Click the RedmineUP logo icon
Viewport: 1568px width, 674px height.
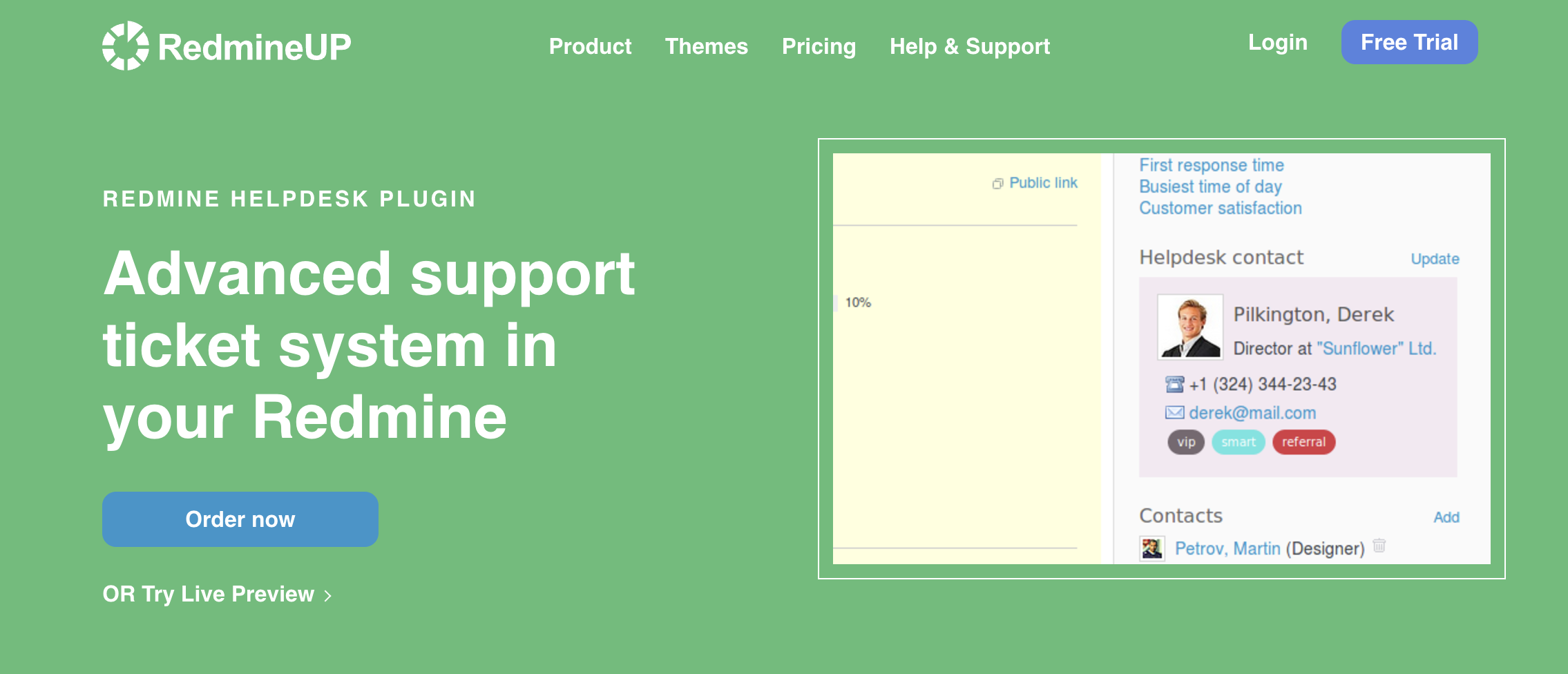125,46
